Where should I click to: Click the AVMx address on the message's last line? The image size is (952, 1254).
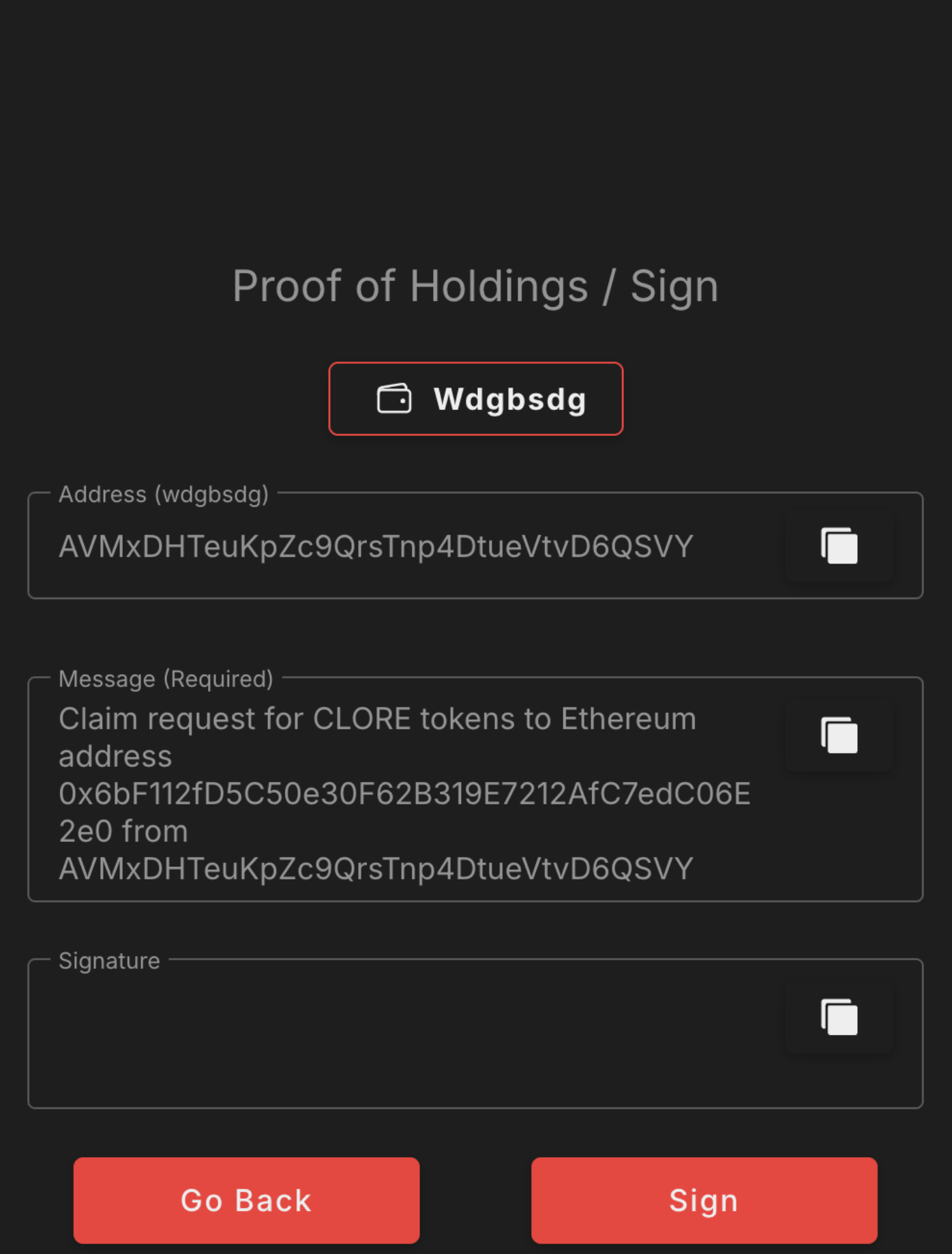pos(376,869)
